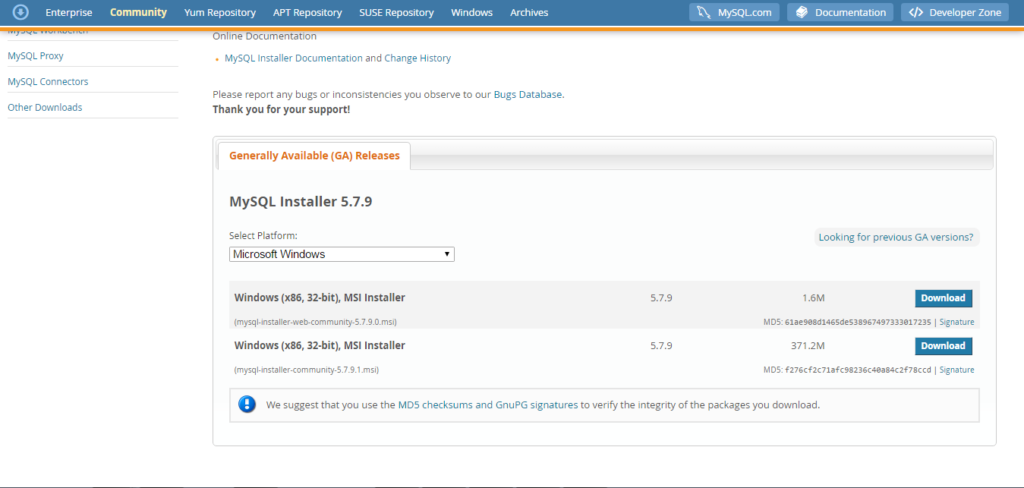The height and width of the screenshot is (488, 1024).
Task: Open SUSE Repository page
Action: pyautogui.click(x=396, y=12)
